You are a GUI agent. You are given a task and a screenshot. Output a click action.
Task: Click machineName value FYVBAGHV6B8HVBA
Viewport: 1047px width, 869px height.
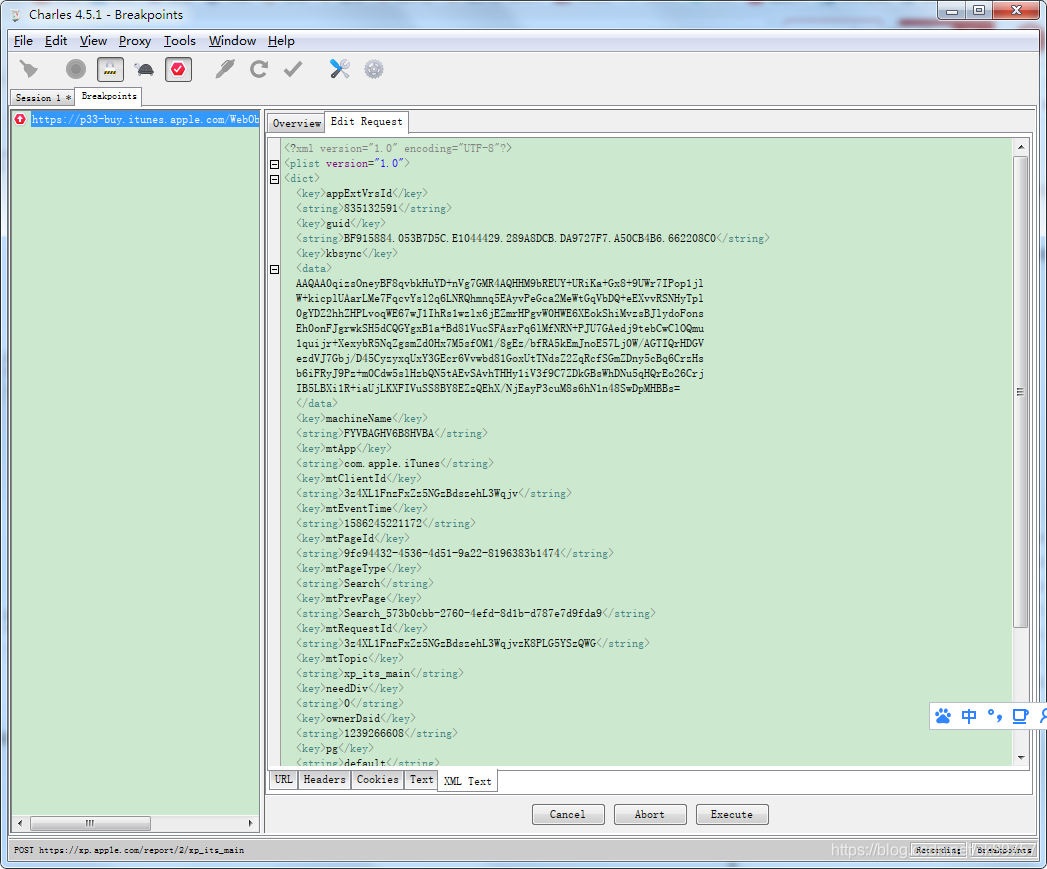click(389, 433)
